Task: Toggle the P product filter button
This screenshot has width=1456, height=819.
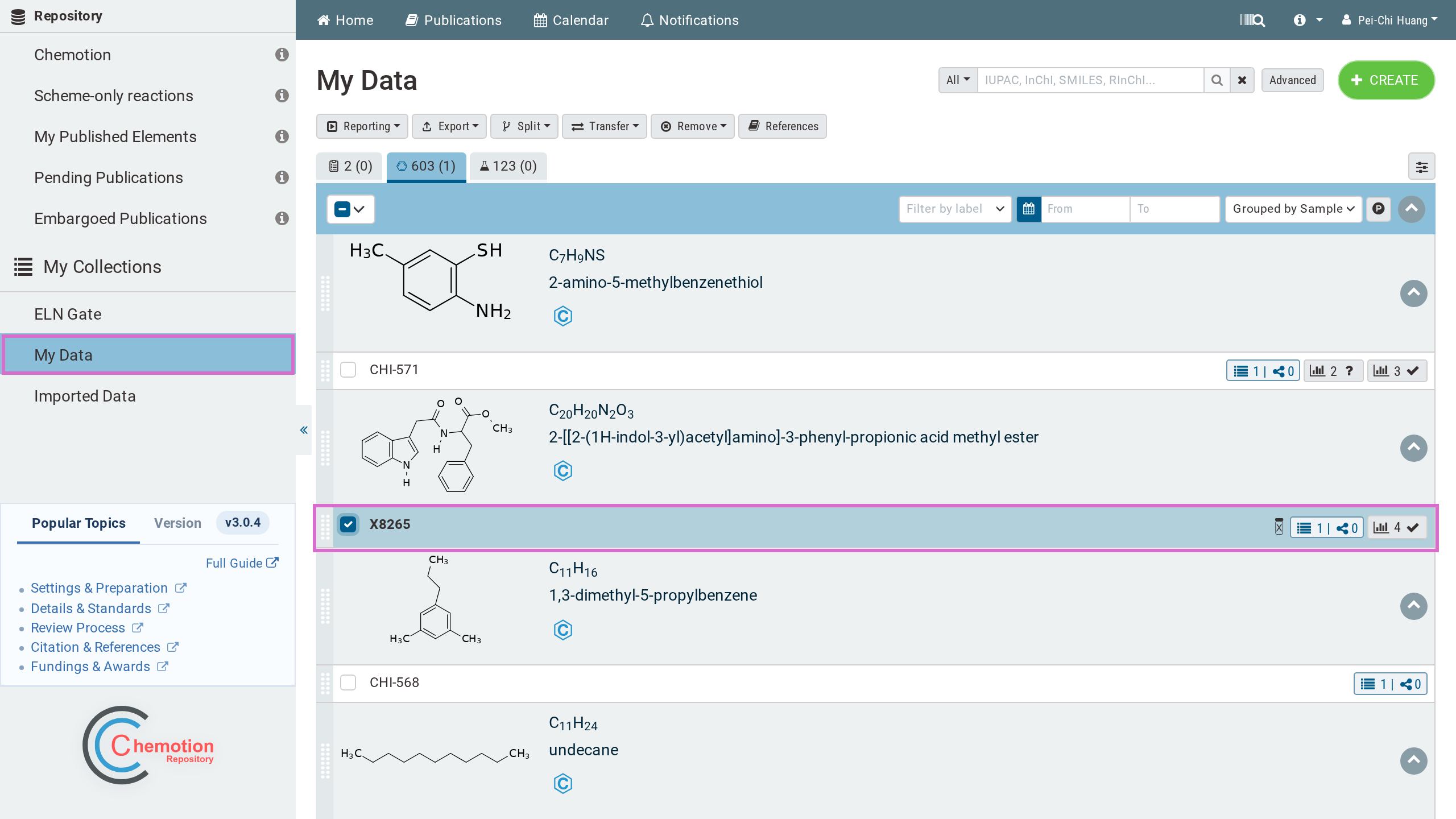Action: tap(1379, 209)
